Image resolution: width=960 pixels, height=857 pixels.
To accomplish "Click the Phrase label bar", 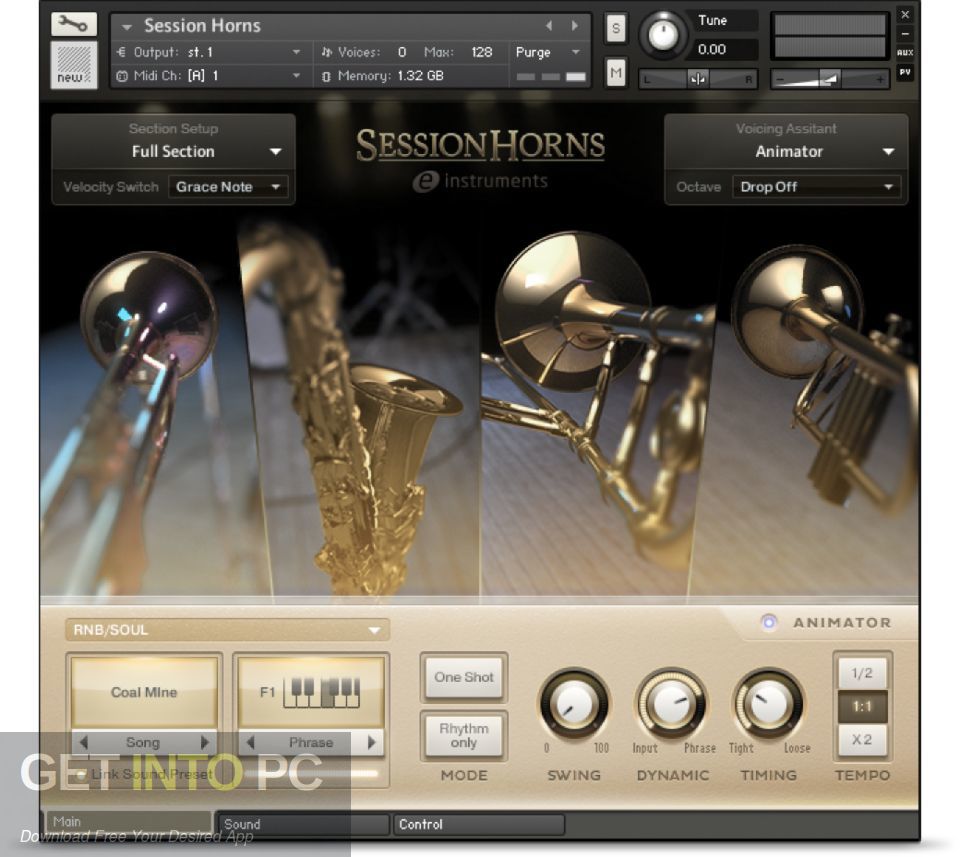I will coord(311,743).
